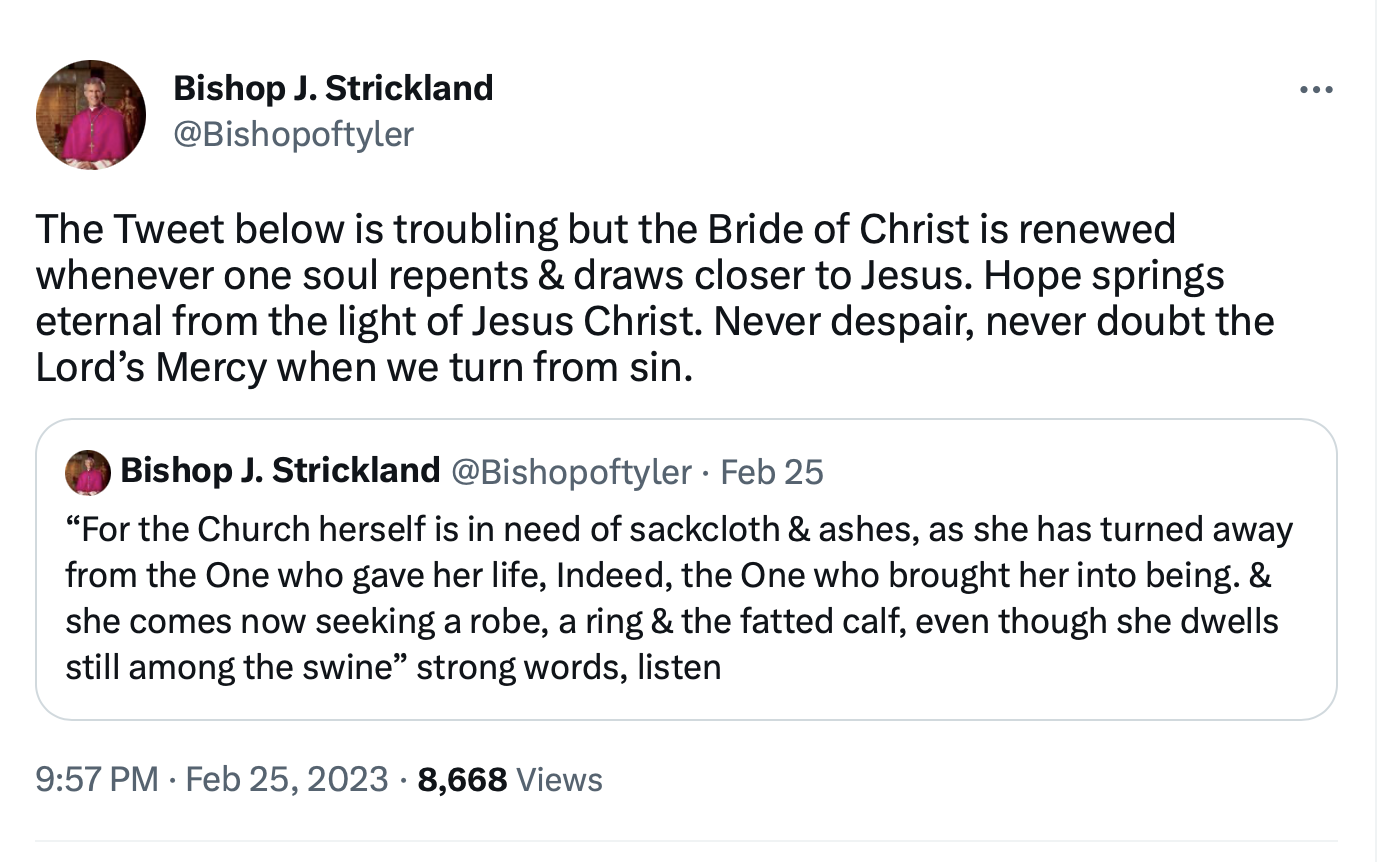Screen dimensions: 1378x862
Task: Click the line starting "eternal from the light"
Action: (655, 322)
